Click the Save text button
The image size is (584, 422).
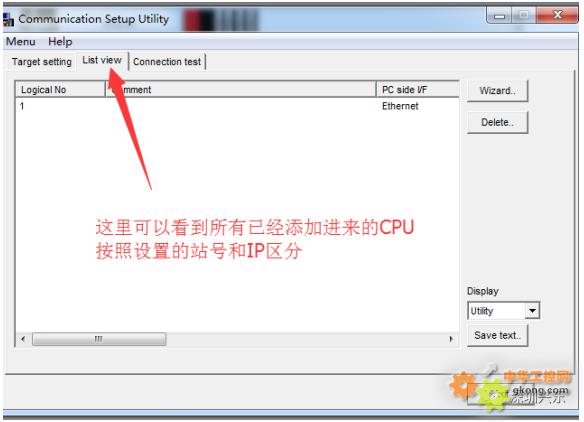497,335
